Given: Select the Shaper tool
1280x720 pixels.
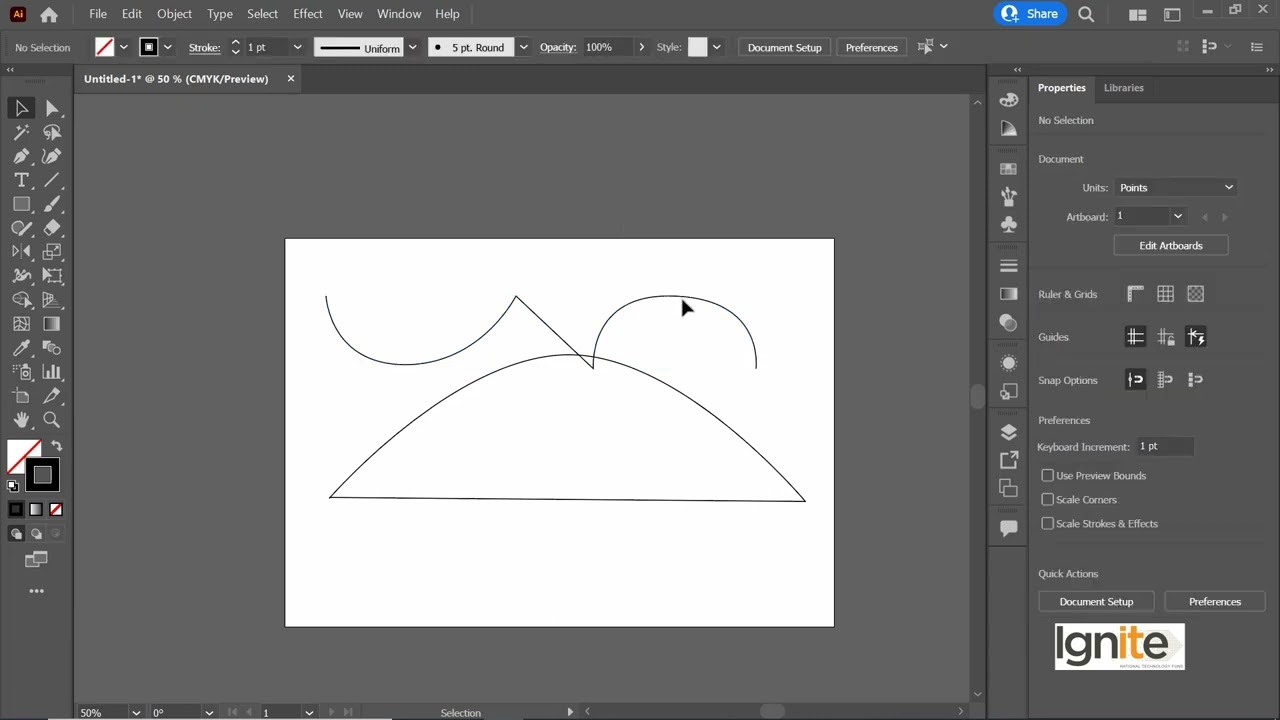Looking at the screenshot, I should point(21,228).
